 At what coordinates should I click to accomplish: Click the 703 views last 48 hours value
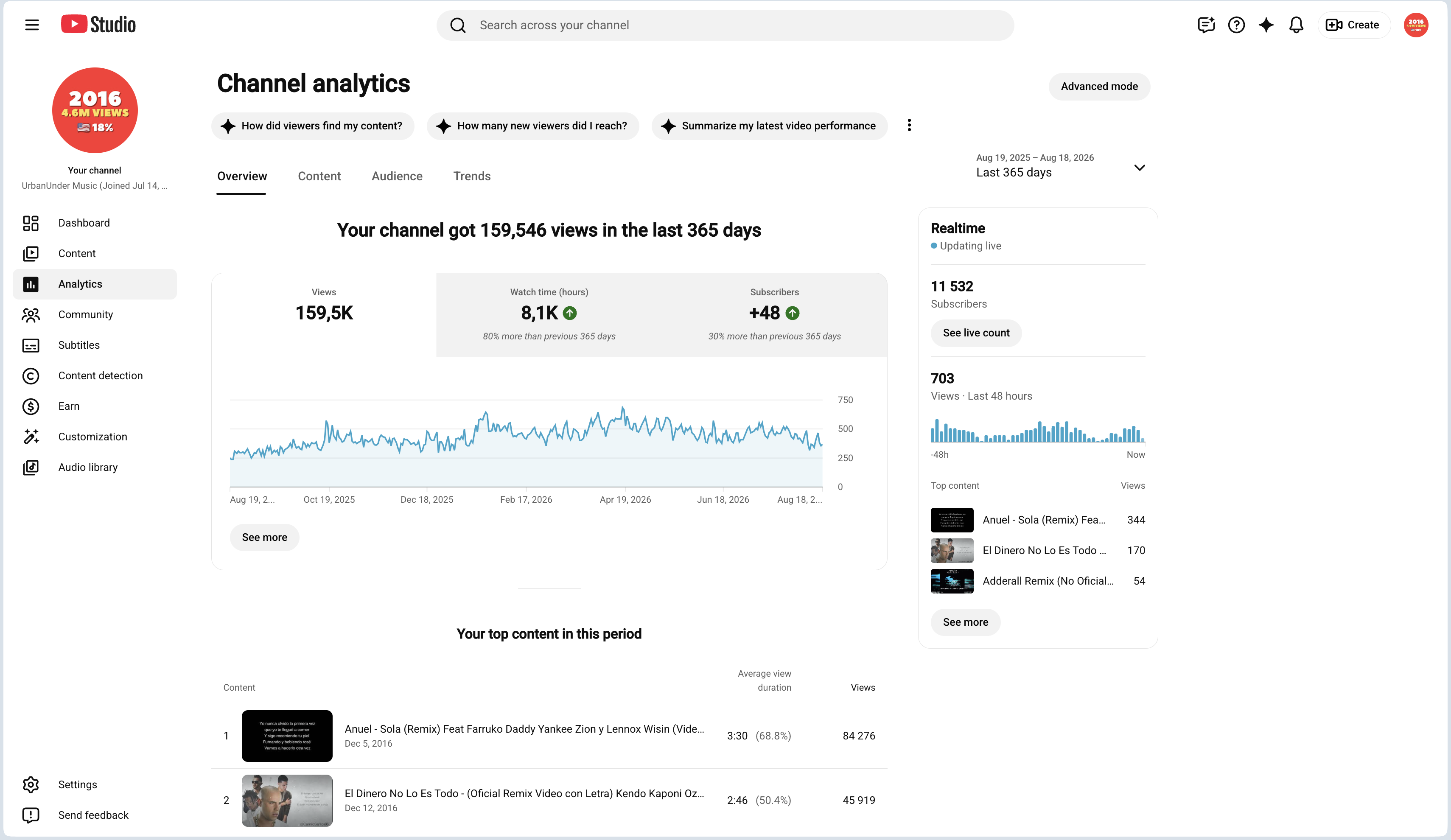[942, 378]
